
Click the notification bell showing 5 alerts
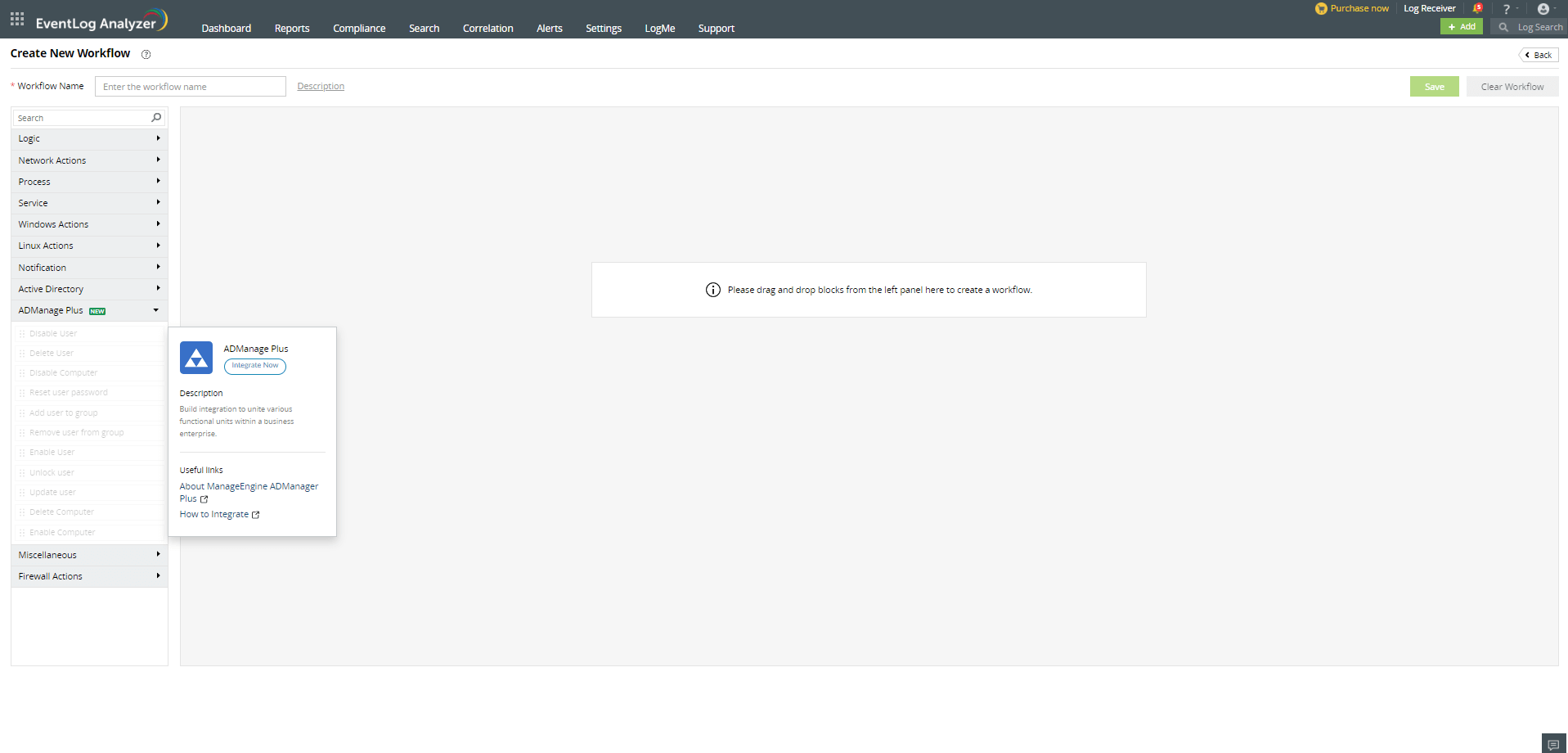point(1477,7)
